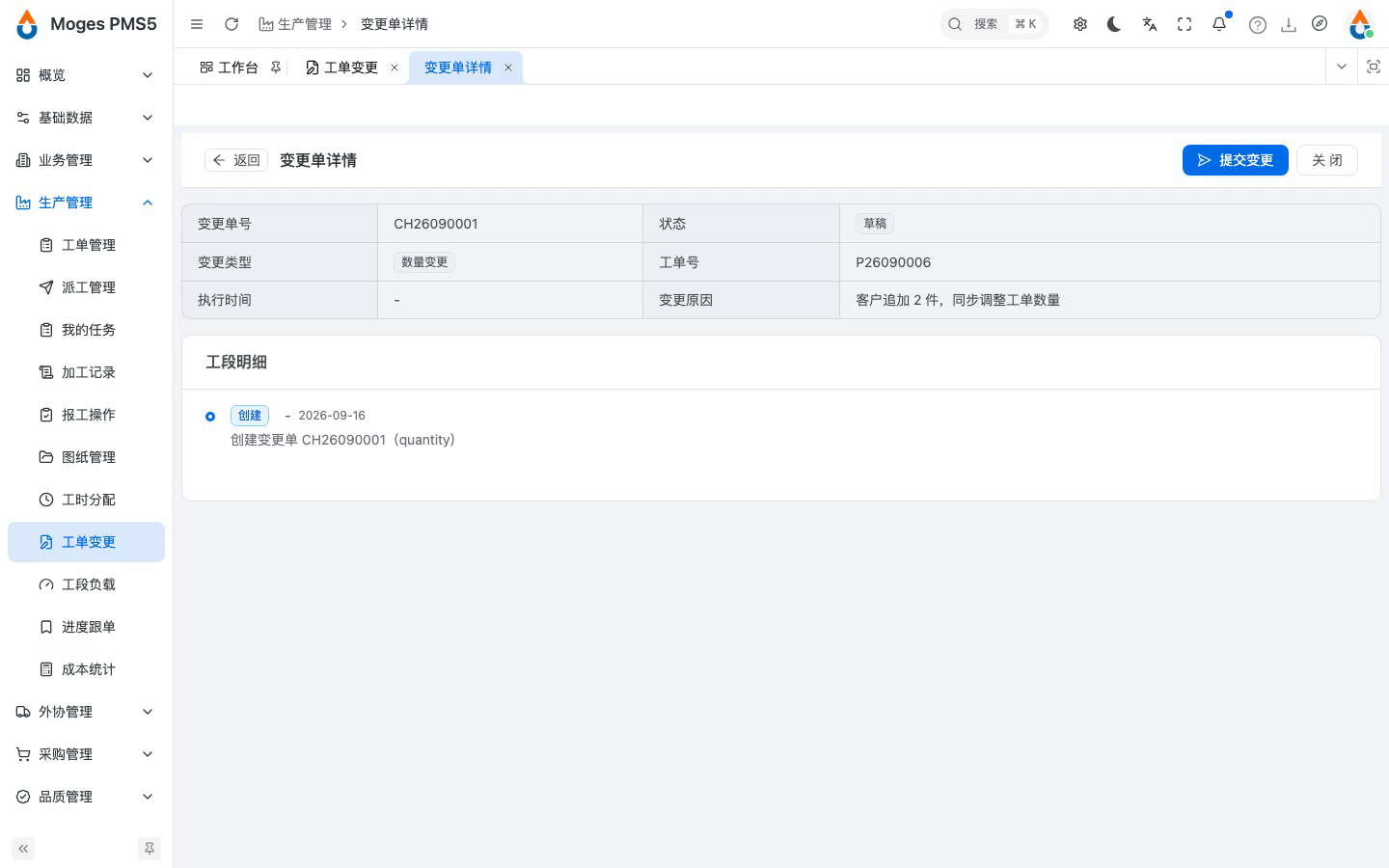Open 成本统计 menu item
1389x868 pixels.
(x=86, y=669)
